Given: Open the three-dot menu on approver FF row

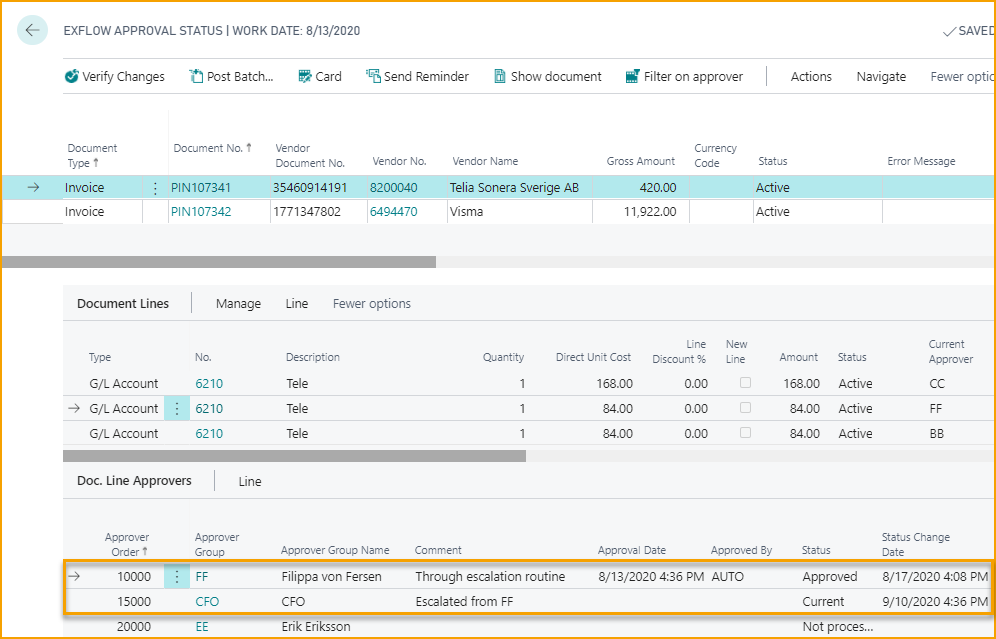Looking at the screenshot, I should (177, 577).
